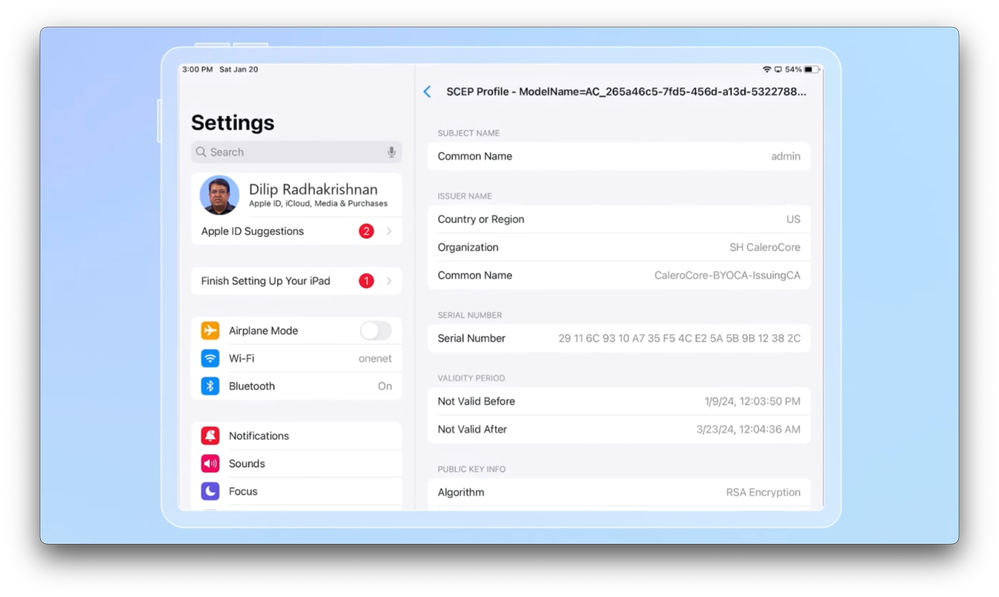Select the Country or Region row
Image resolution: width=999 pixels, height=597 pixels.
(619, 219)
